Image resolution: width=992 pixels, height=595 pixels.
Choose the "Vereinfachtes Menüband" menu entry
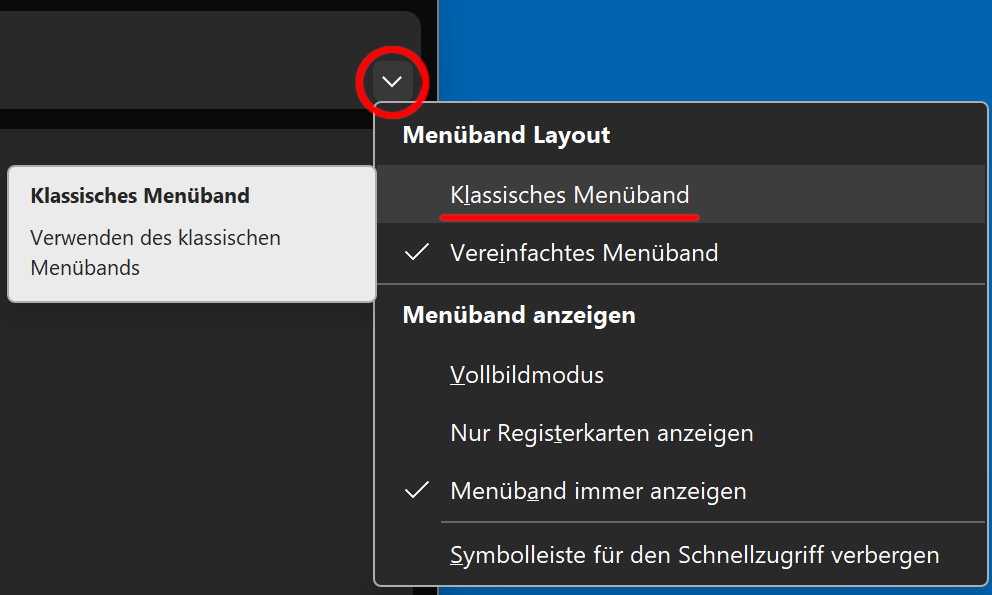[584, 253]
